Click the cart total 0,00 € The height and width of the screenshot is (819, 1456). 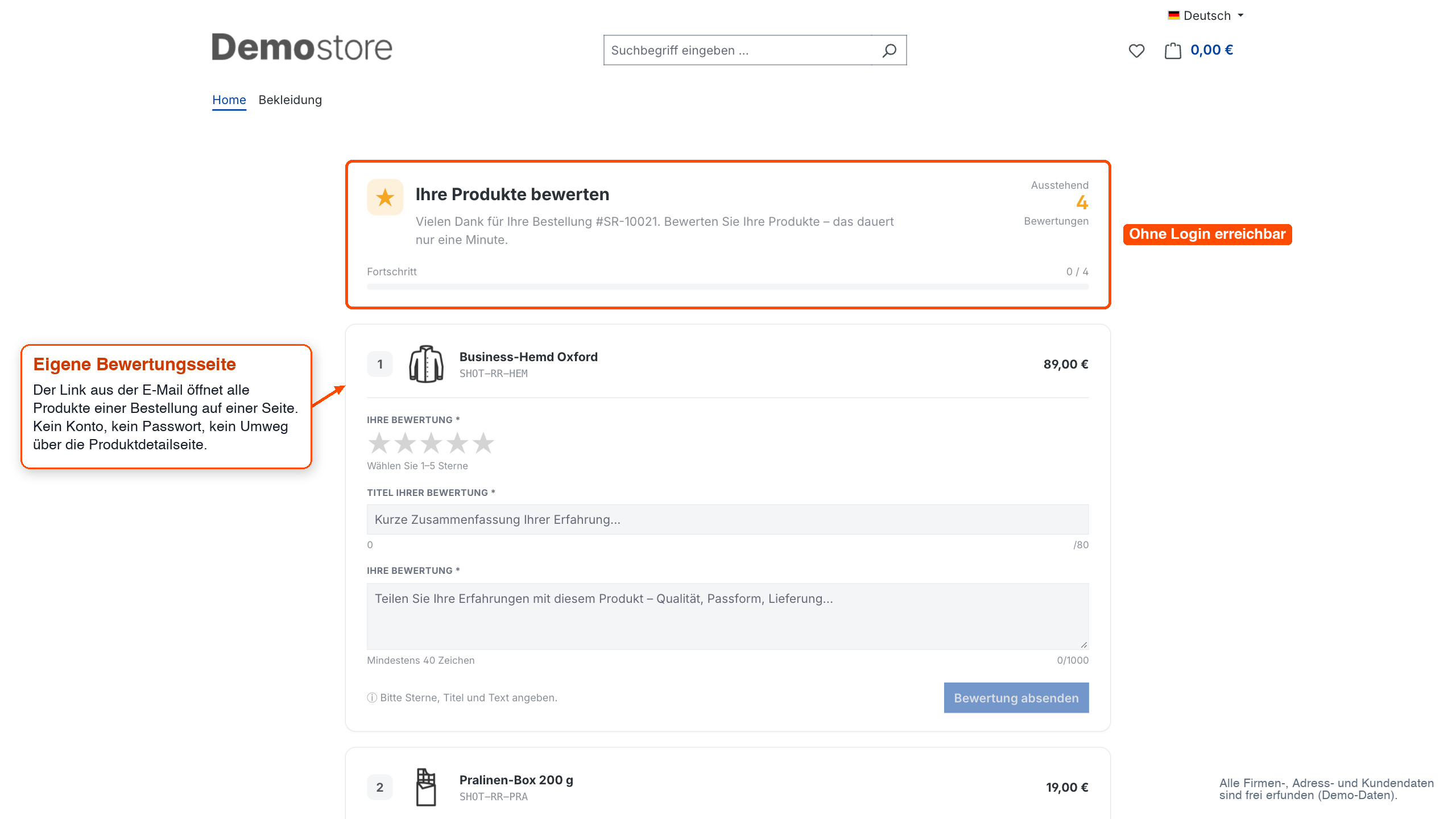[x=1211, y=50]
